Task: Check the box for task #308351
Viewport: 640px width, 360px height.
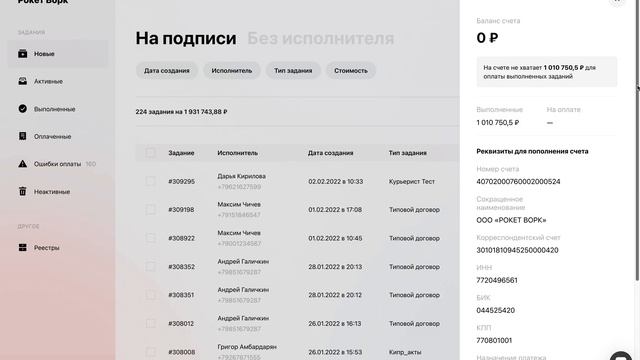Action: [x=150, y=295]
